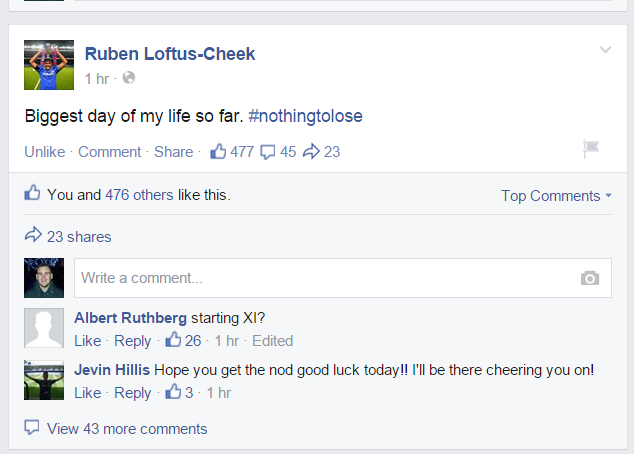Like Jevin Hillis's comment
Viewport: 634px width, 454px height.
pyautogui.click(x=88, y=393)
